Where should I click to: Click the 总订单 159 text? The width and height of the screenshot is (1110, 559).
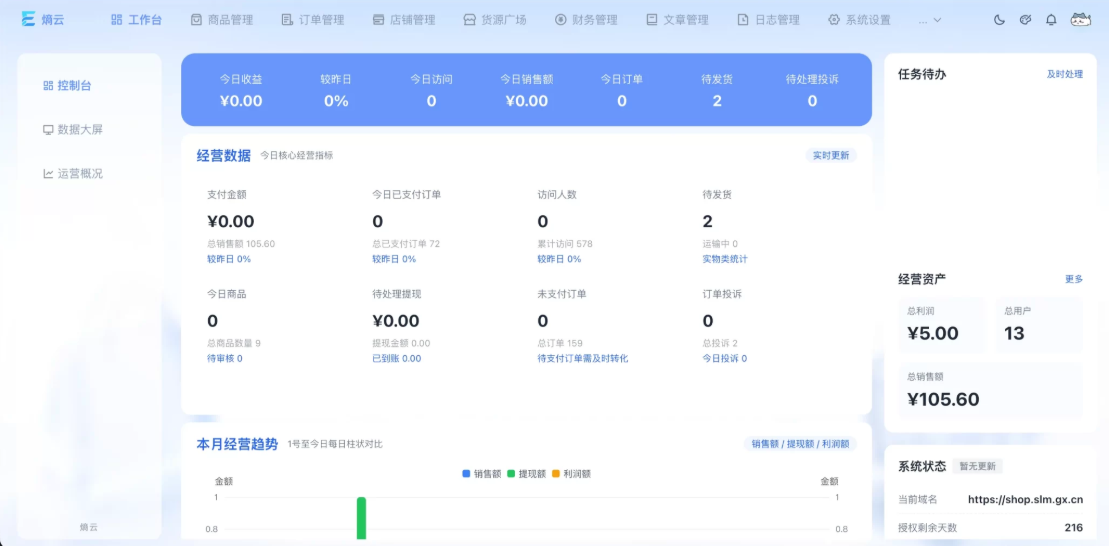pos(560,343)
